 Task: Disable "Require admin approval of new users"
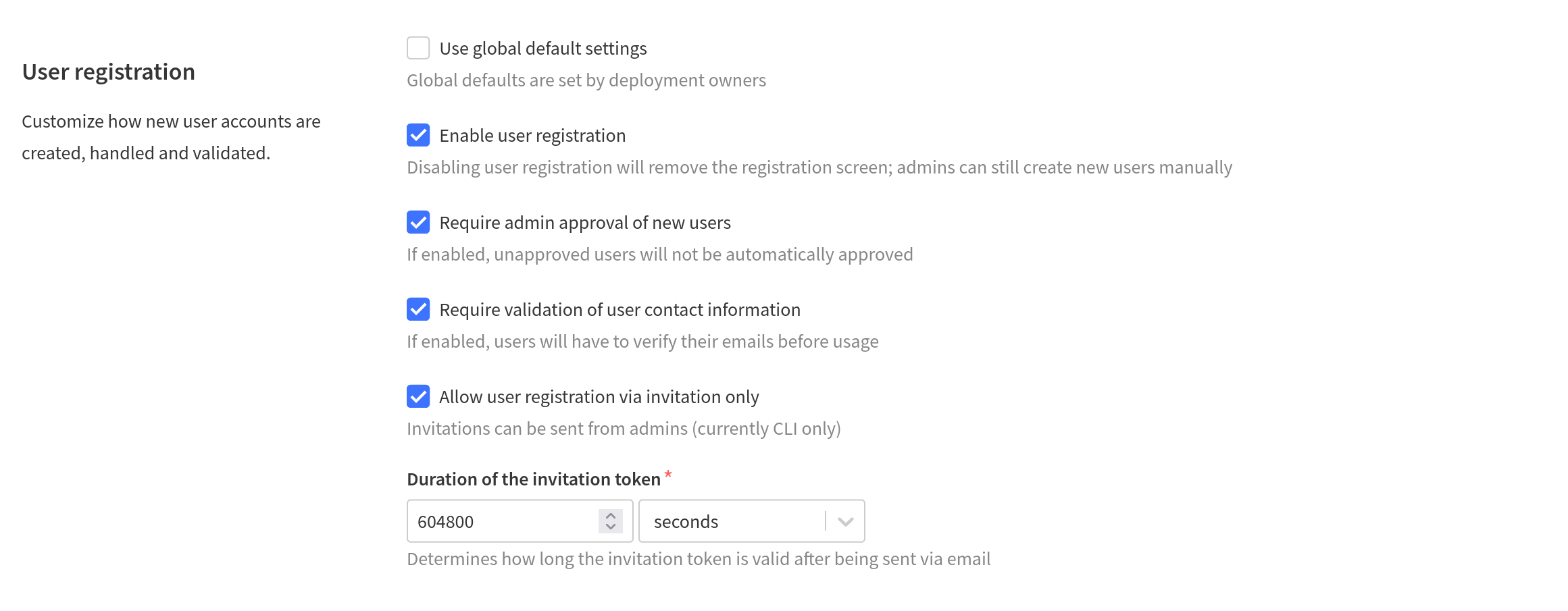(419, 222)
